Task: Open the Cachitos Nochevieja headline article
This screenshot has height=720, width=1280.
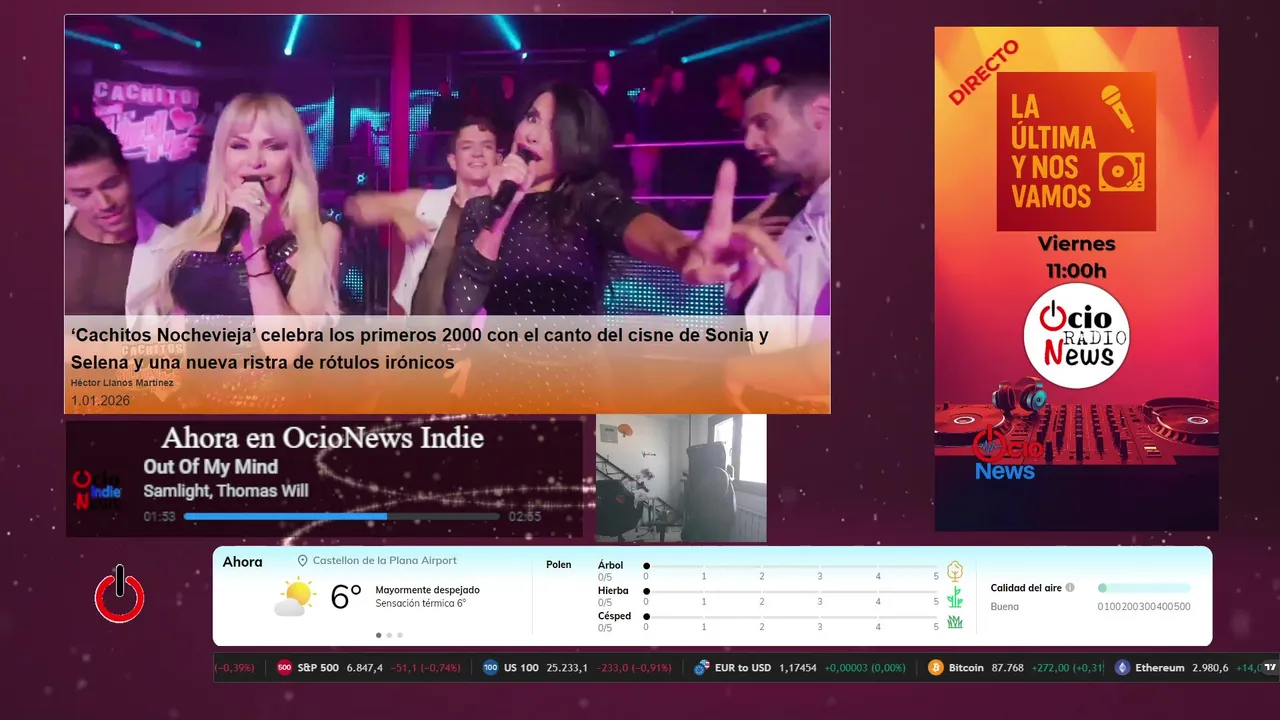Action: click(x=419, y=348)
